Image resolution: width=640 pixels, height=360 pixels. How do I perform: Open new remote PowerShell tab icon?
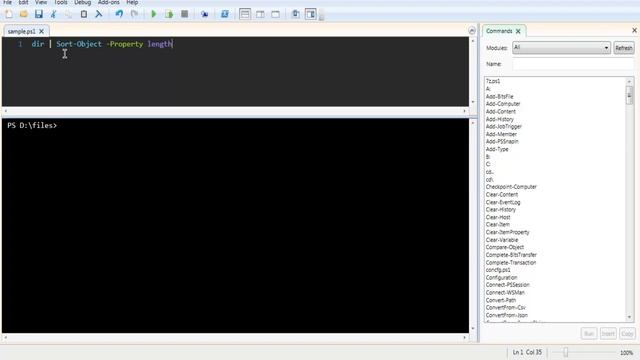(204, 14)
